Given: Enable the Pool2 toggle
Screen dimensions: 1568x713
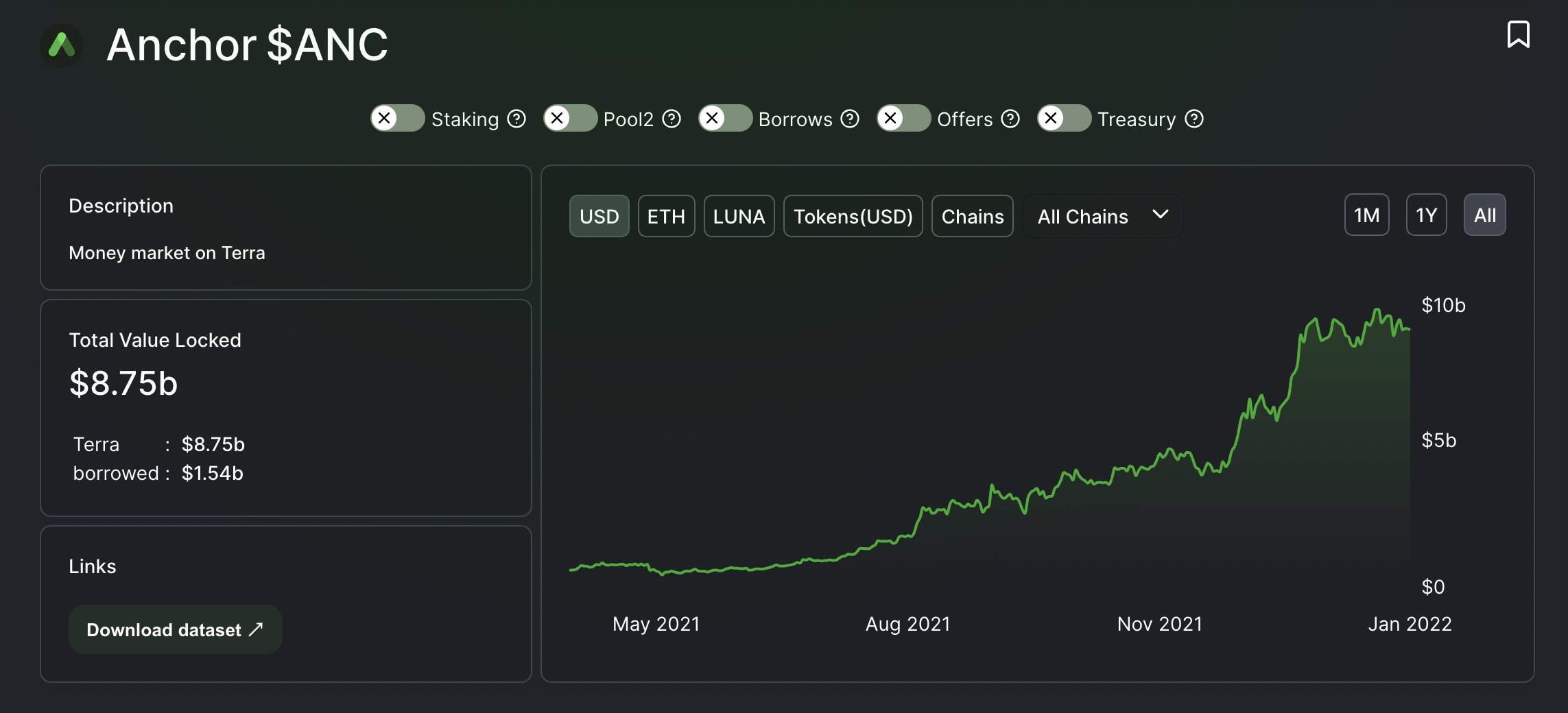Looking at the screenshot, I should point(571,118).
